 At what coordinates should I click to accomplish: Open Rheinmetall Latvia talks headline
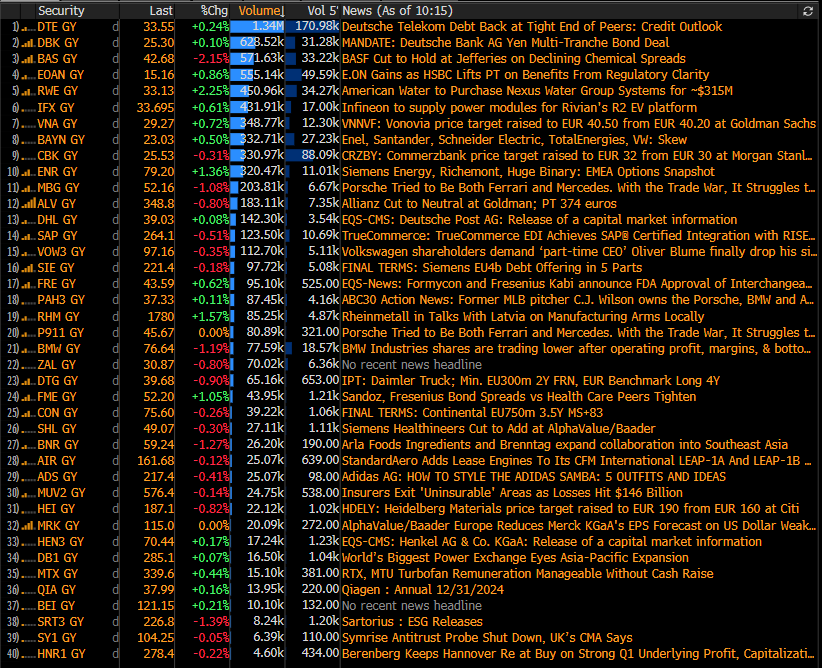[523, 317]
